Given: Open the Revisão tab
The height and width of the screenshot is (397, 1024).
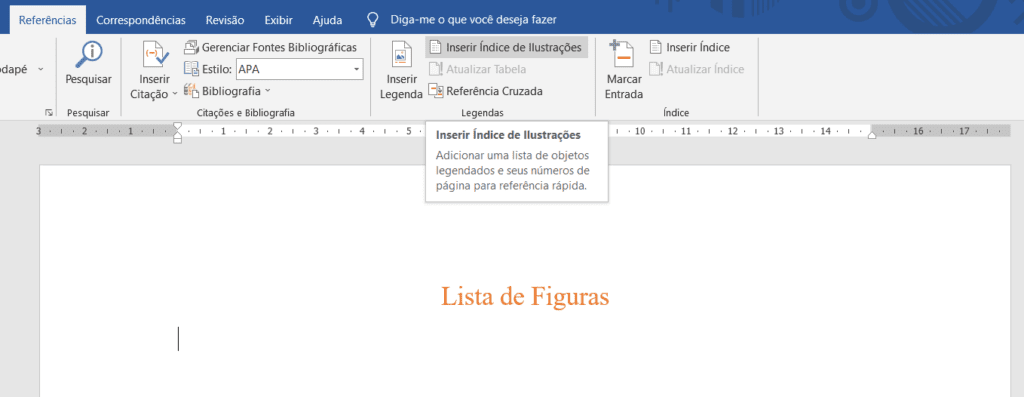Looking at the screenshot, I should click(225, 20).
